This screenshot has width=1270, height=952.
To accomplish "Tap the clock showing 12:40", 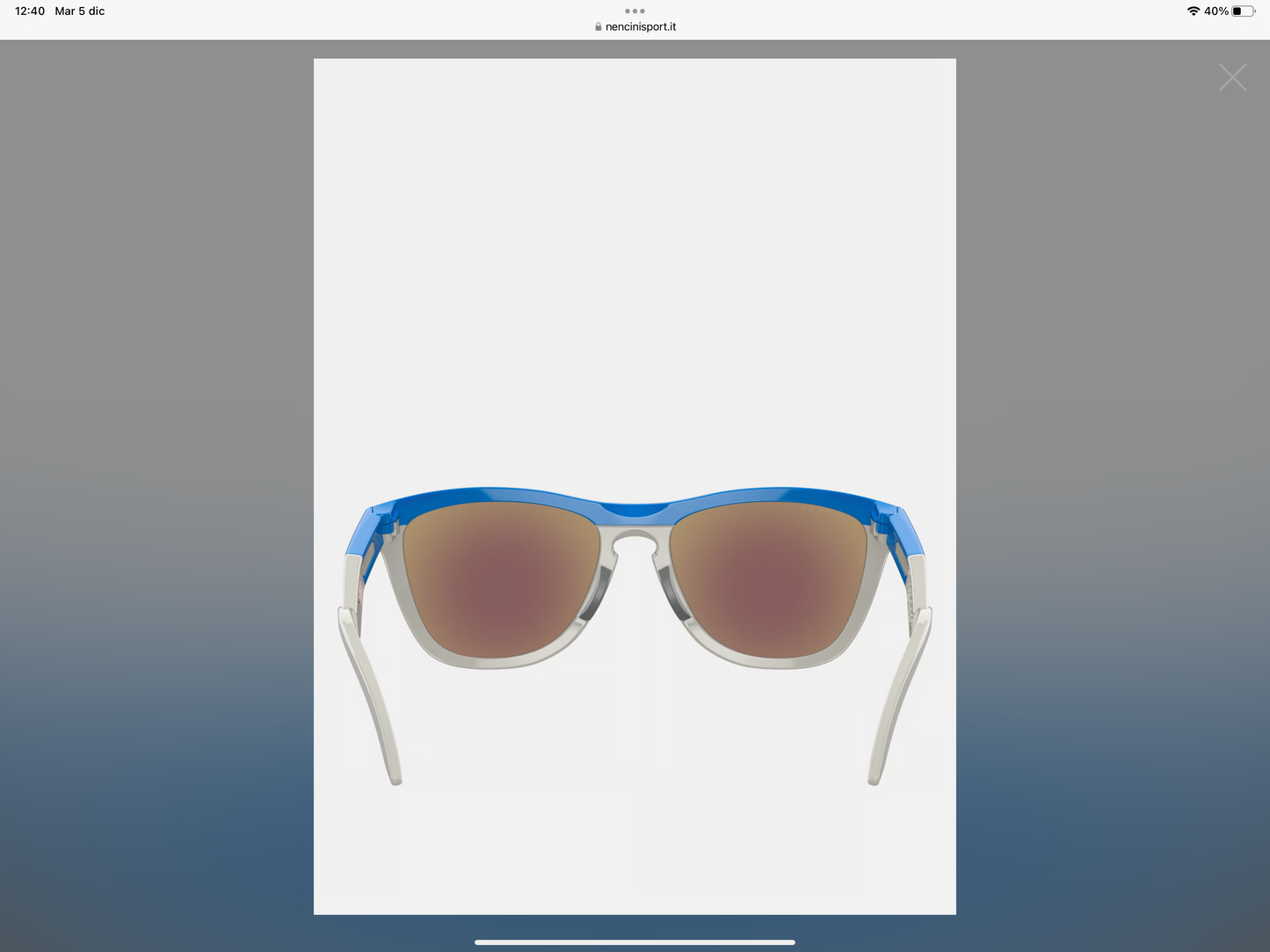I will [x=29, y=11].
